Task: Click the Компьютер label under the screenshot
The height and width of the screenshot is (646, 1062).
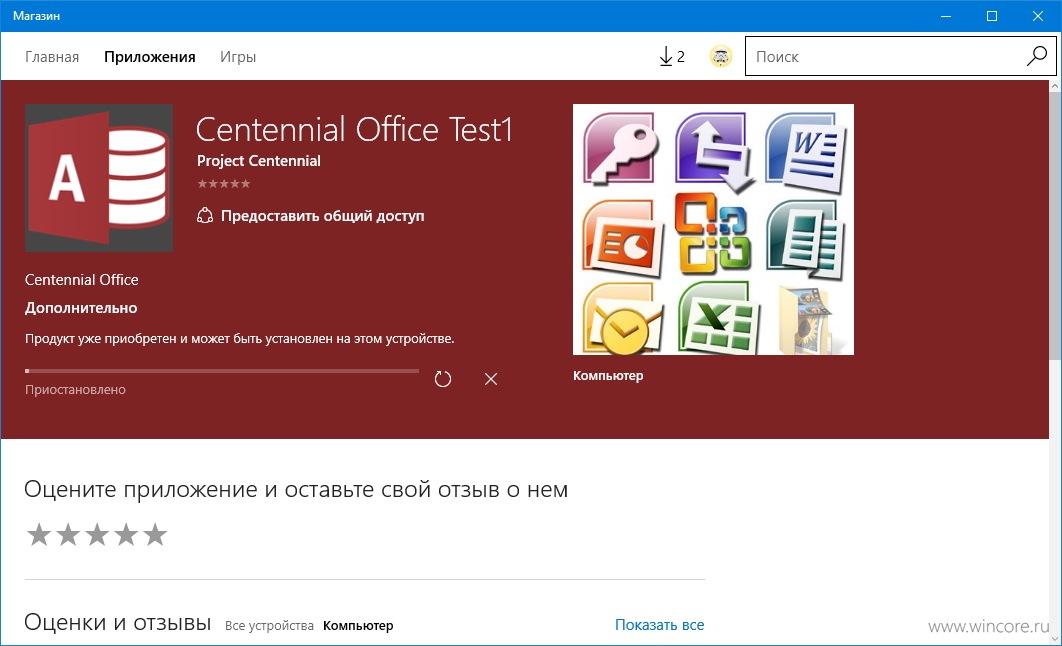Action: coord(608,376)
